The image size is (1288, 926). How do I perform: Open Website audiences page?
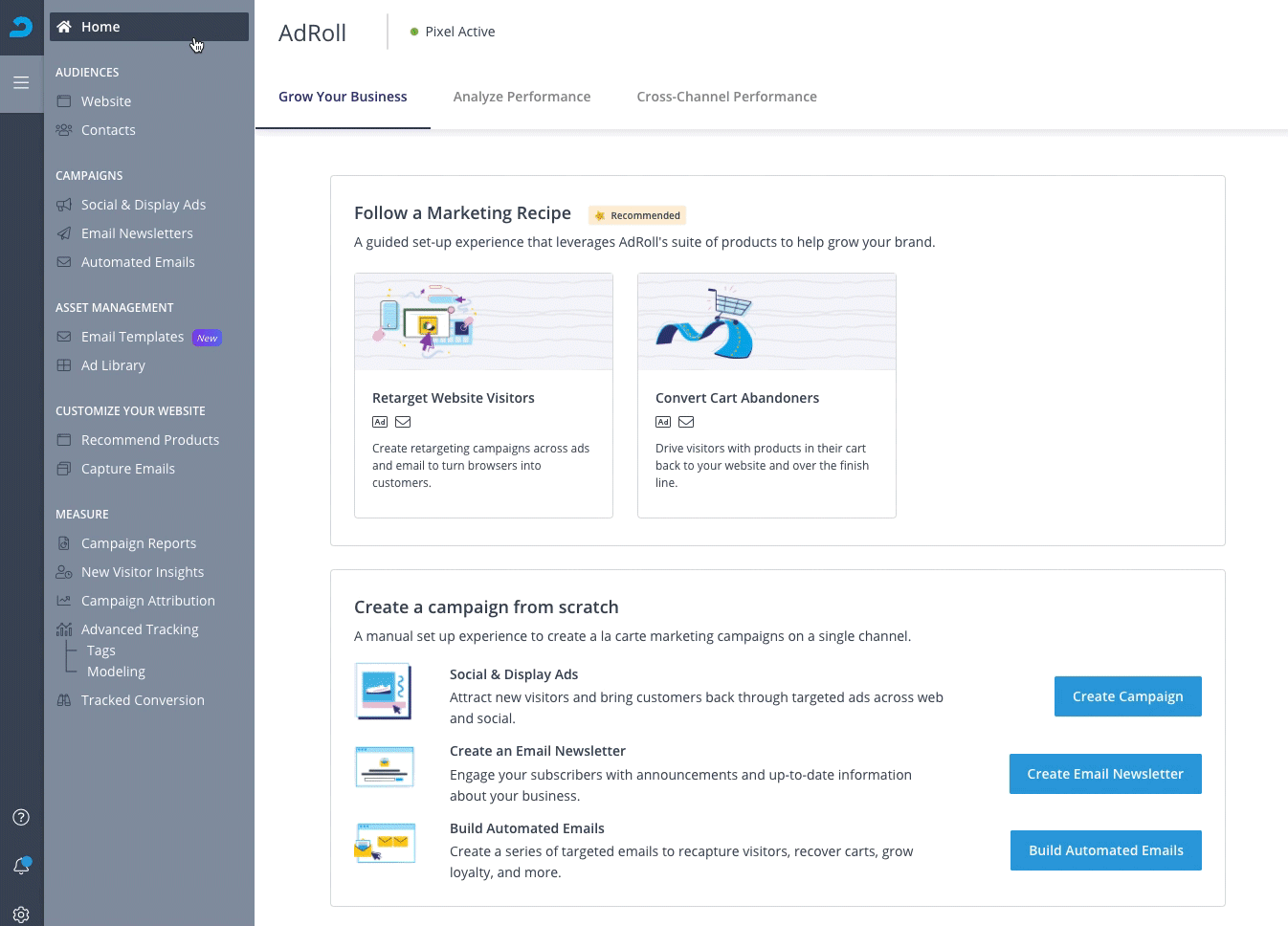[106, 101]
